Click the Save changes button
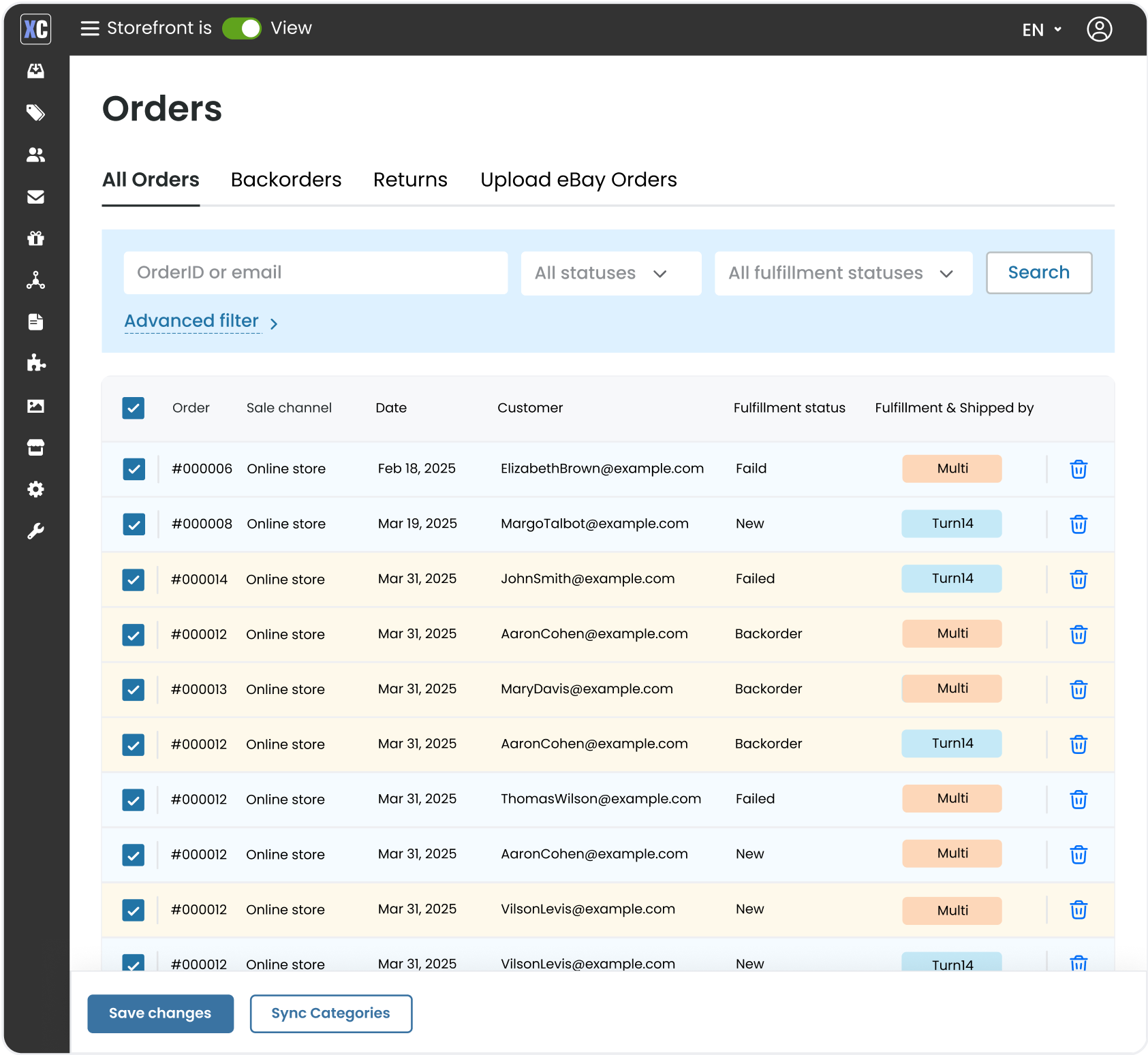Viewport: 1148px width, 1055px height. [160, 1013]
